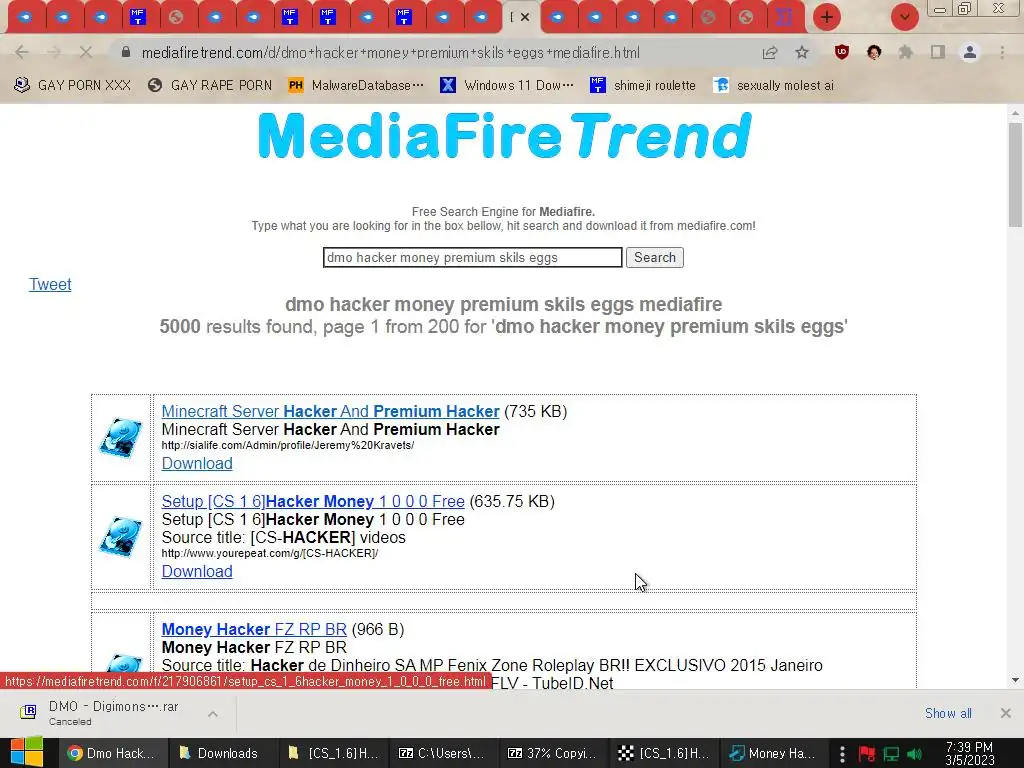
Task: Click disk icon beside Minecraft Server Hacker
Action: click(121, 438)
